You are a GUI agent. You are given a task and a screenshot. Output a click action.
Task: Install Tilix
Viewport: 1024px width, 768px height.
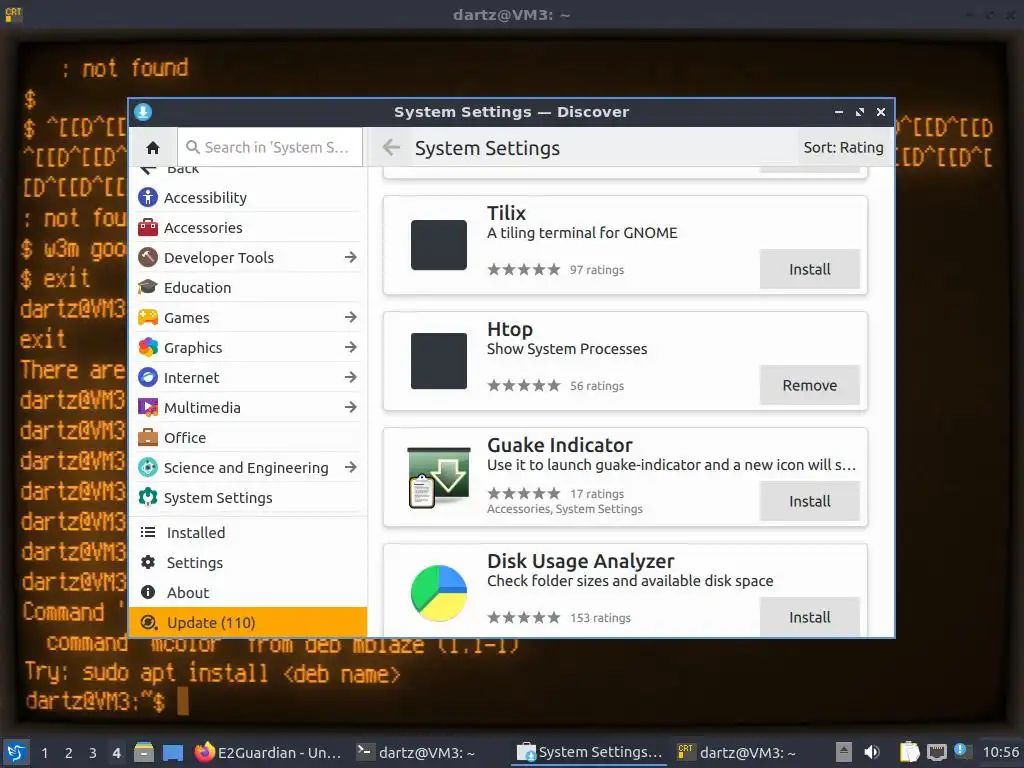809,269
